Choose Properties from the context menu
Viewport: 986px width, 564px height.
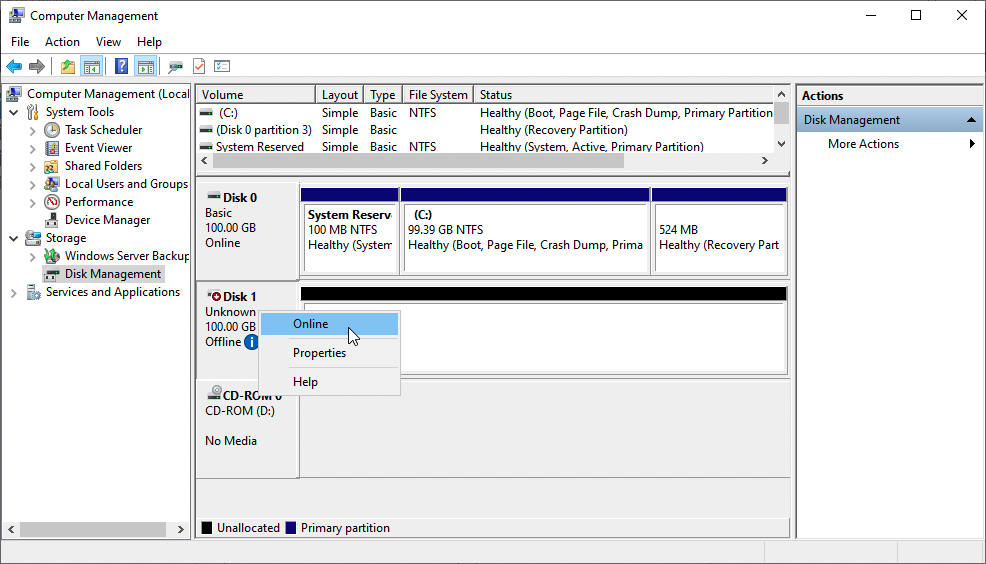[x=329, y=353]
